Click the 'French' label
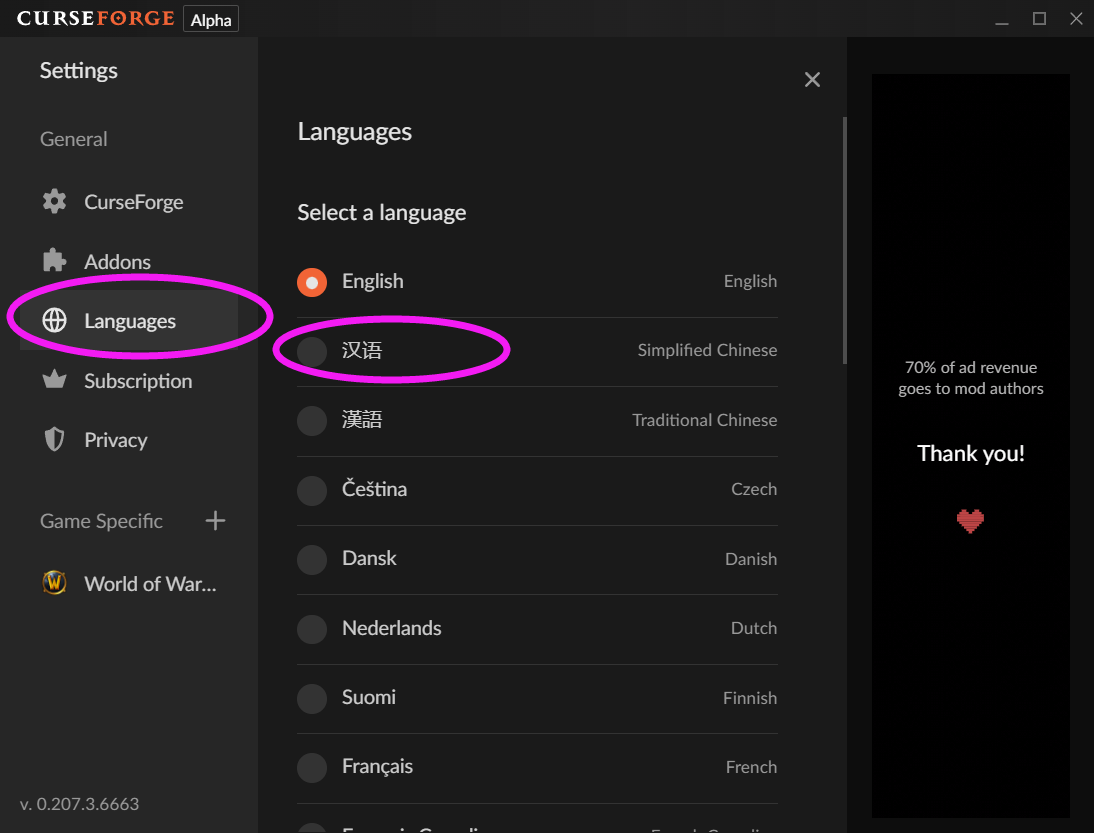Image resolution: width=1094 pixels, height=833 pixels. [751, 767]
